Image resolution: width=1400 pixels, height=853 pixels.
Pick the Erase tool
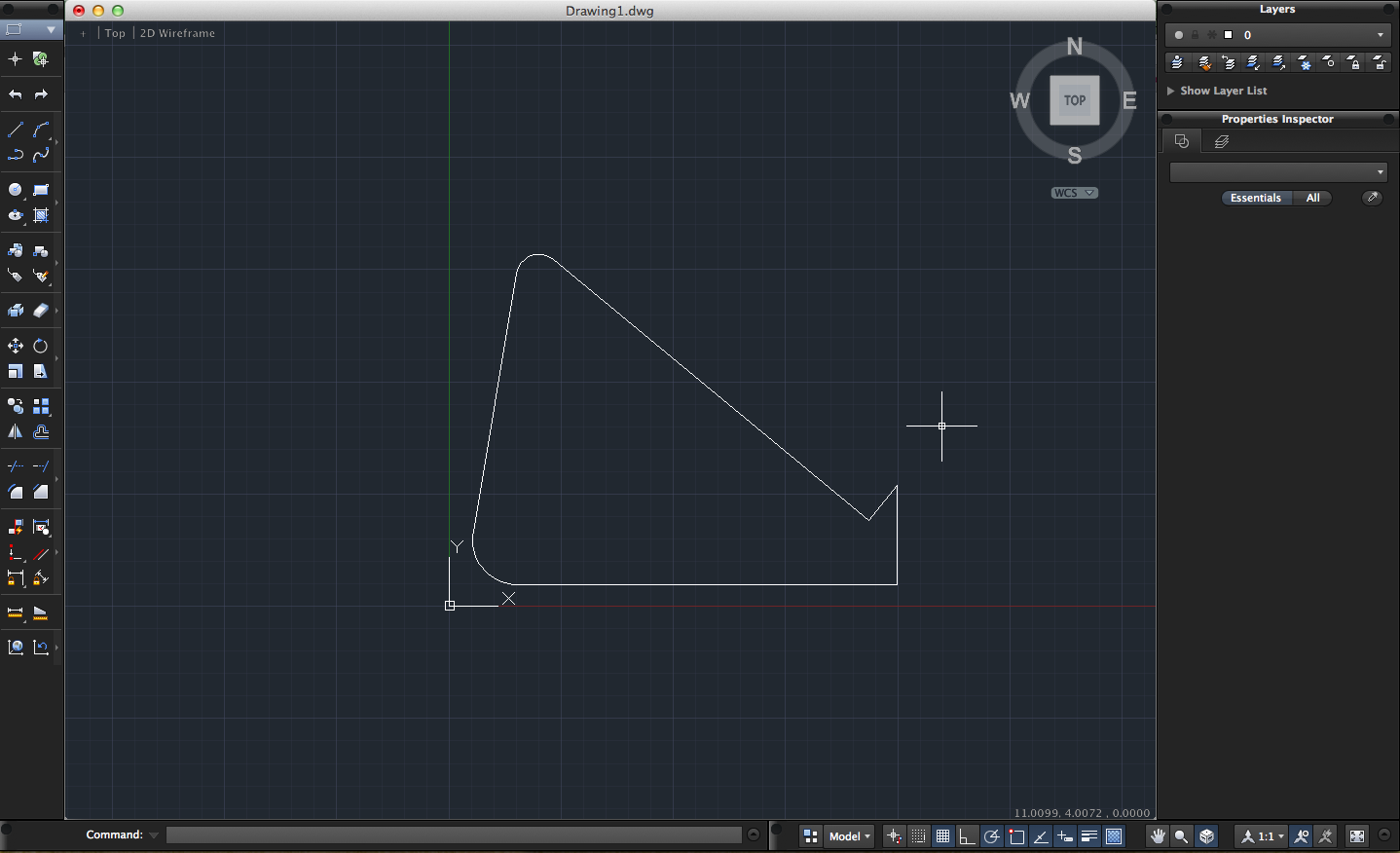click(41, 311)
